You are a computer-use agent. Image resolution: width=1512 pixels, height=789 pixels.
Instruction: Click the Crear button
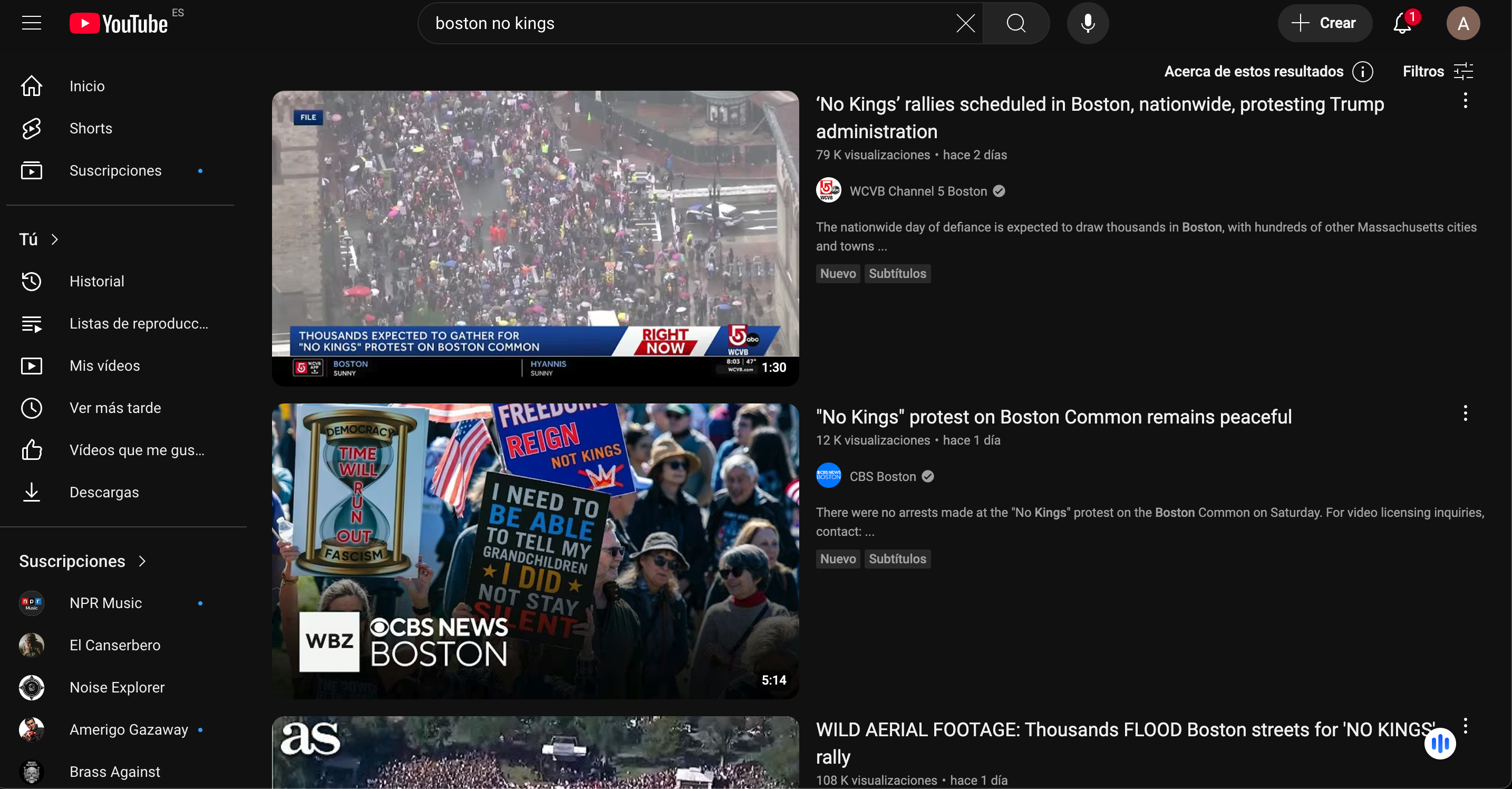pos(1325,24)
